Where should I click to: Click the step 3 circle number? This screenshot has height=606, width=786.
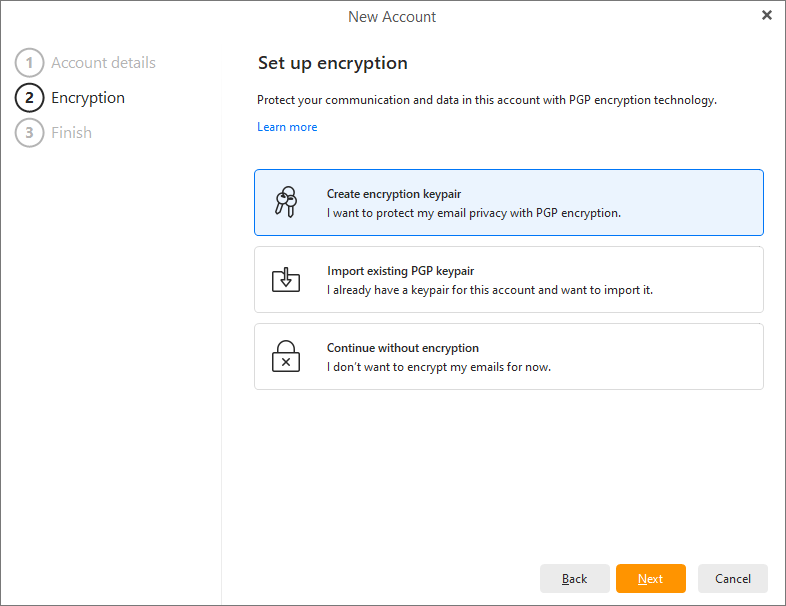point(29,133)
